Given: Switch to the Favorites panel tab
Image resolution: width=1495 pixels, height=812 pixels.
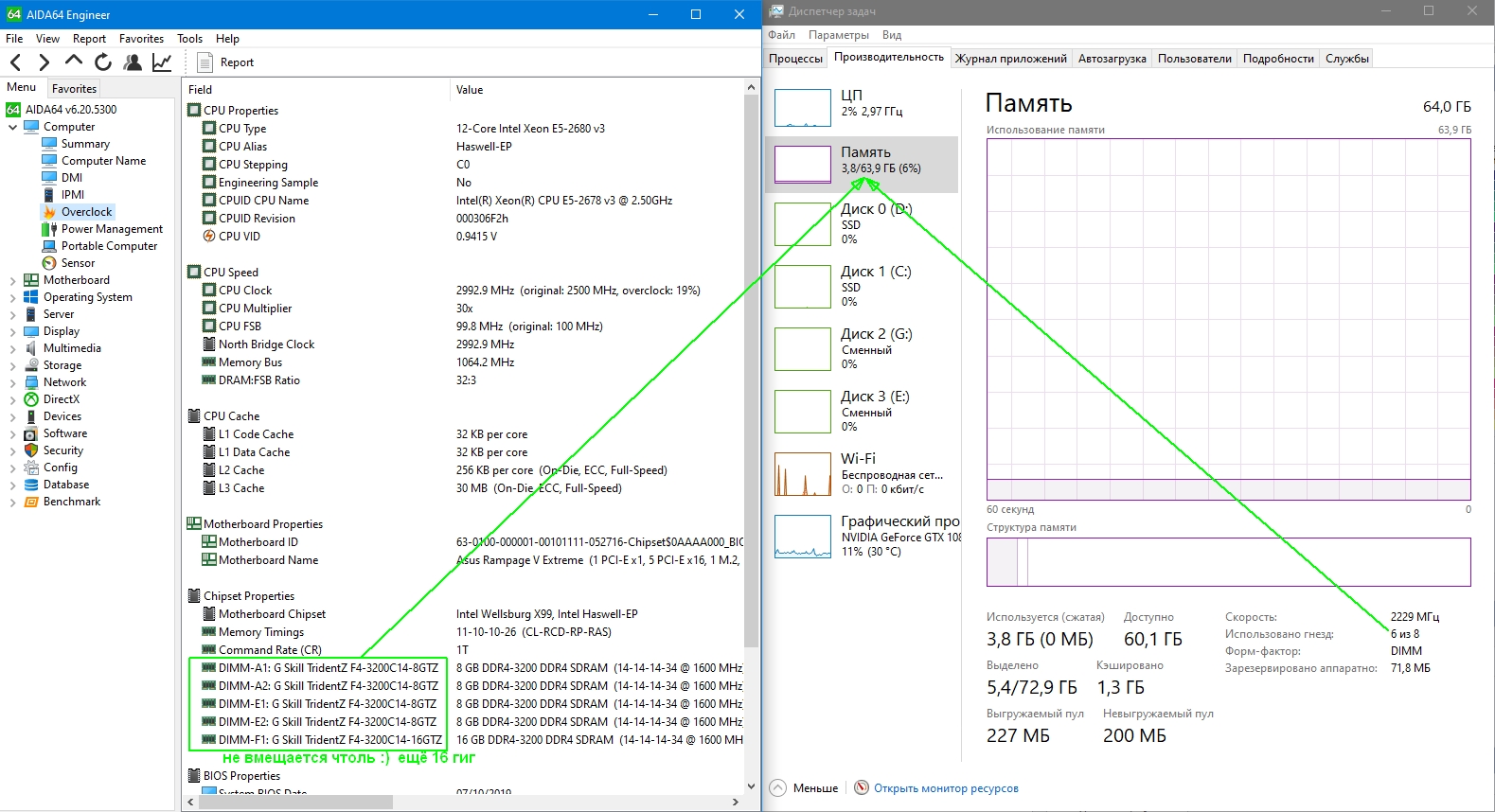Looking at the screenshot, I should point(74,88).
